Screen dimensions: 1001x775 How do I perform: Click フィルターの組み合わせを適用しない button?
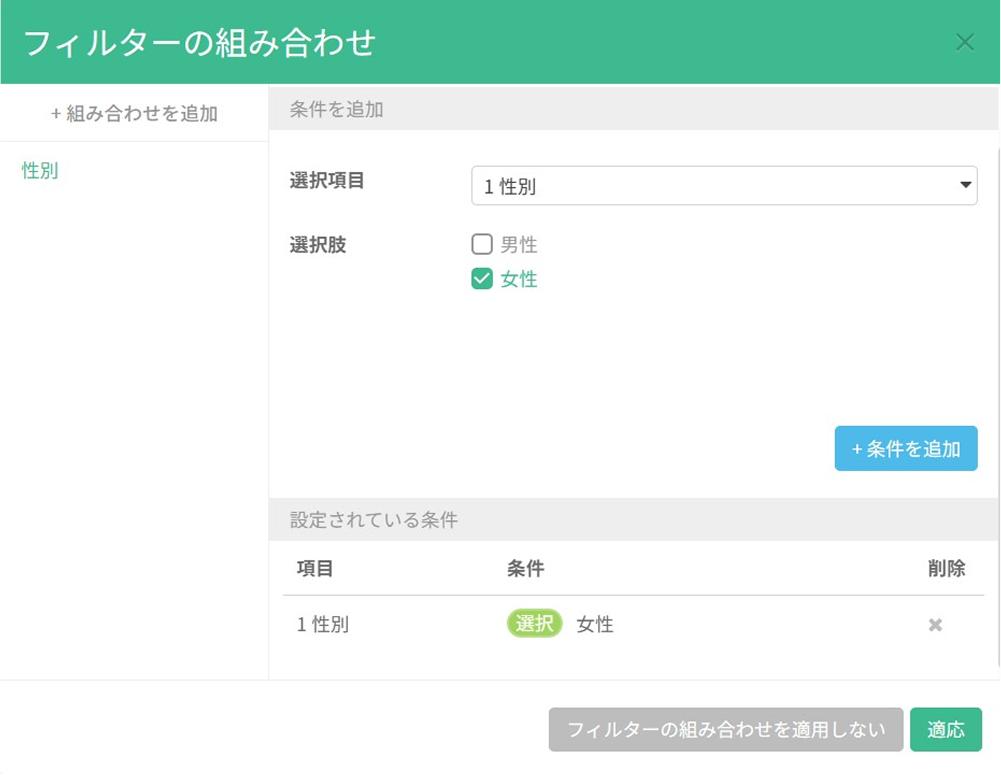pos(726,729)
